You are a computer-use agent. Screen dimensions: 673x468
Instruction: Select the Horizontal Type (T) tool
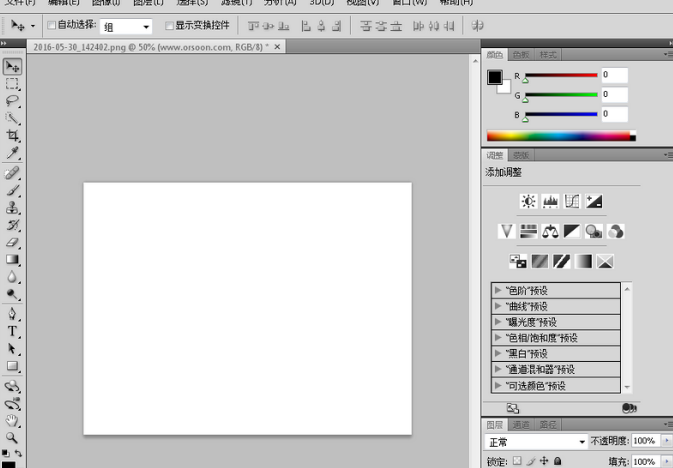(x=12, y=331)
